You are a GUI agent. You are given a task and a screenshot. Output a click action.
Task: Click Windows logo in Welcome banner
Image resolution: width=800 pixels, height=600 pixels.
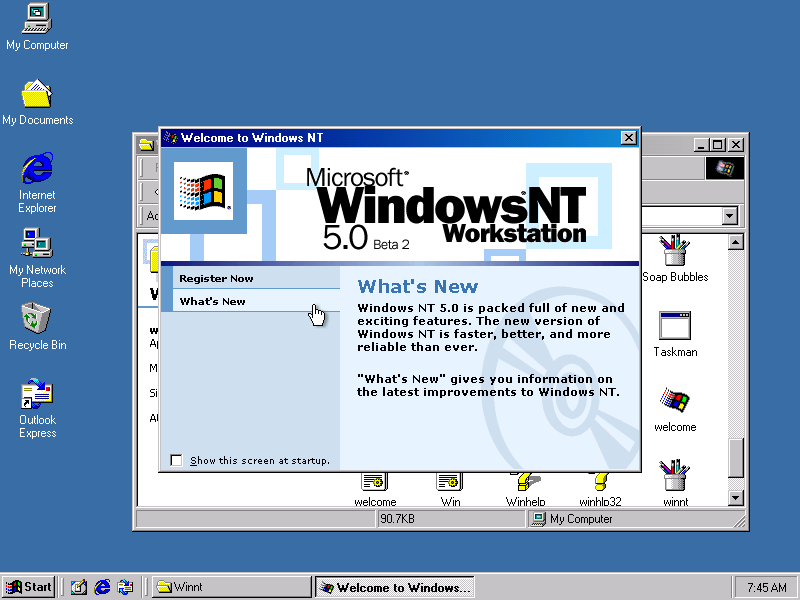203,191
